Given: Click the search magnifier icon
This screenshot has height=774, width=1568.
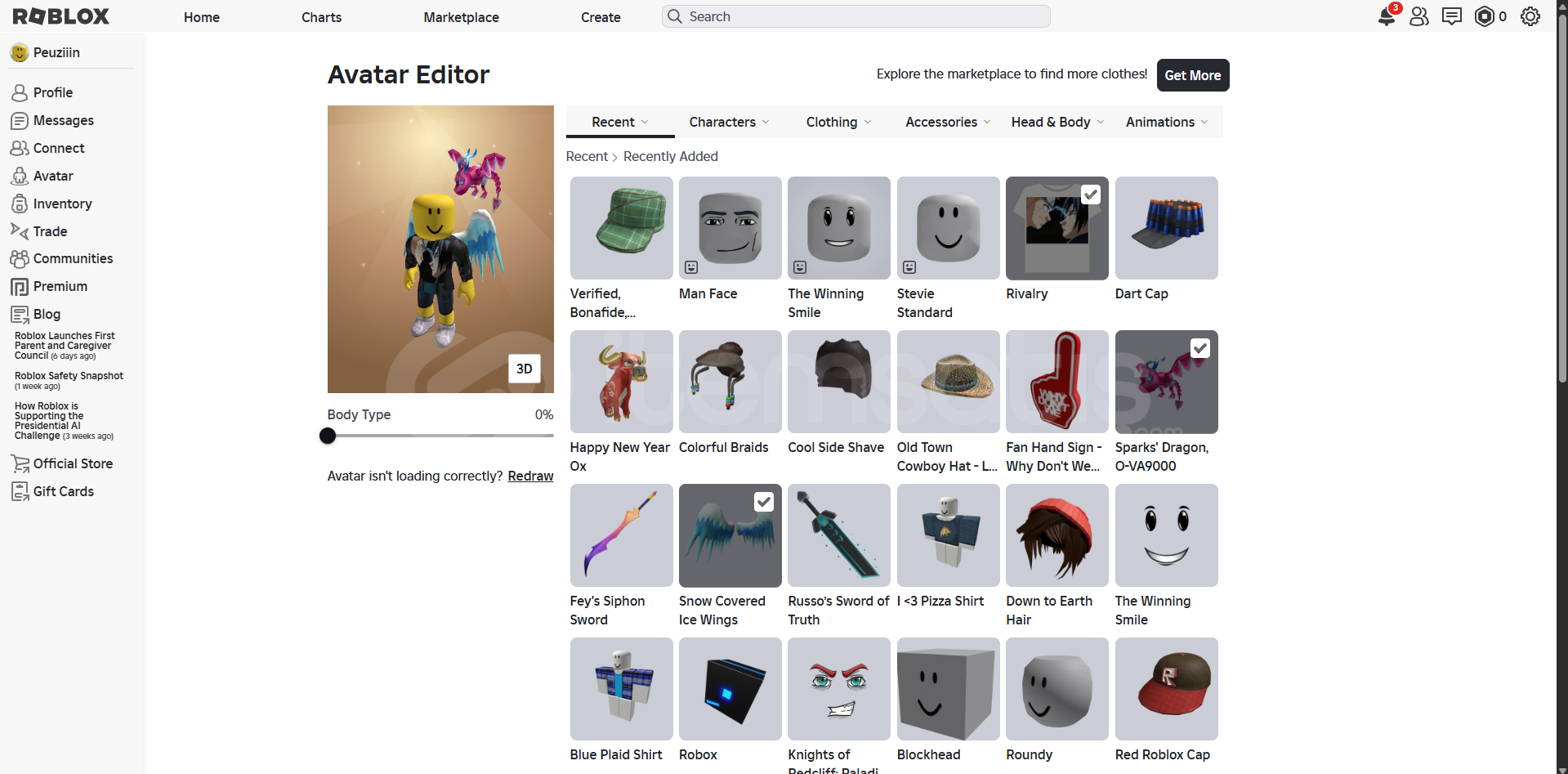Looking at the screenshot, I should 675,16.
